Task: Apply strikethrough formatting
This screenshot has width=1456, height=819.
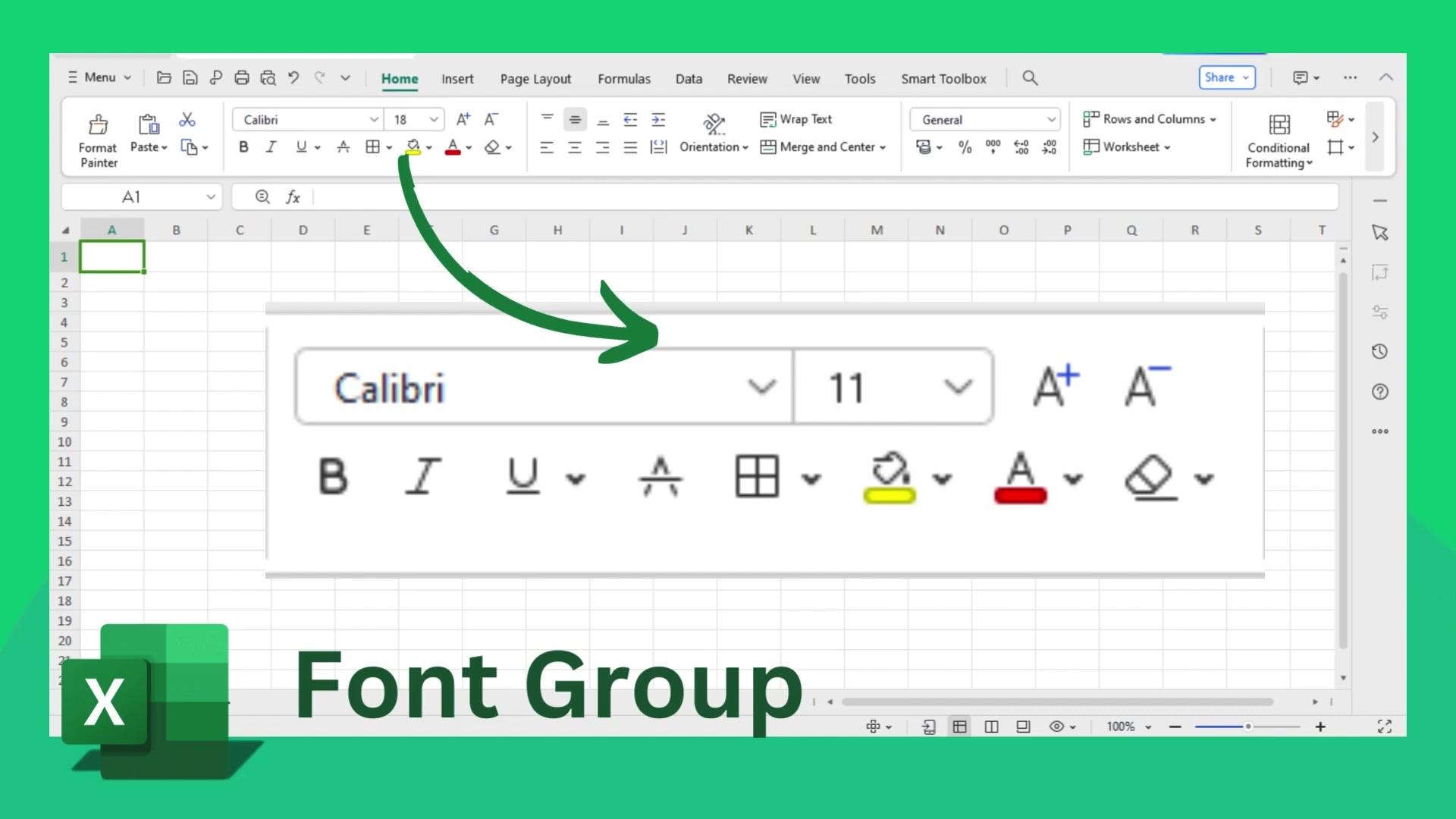Action: click(x=344, y=146)
